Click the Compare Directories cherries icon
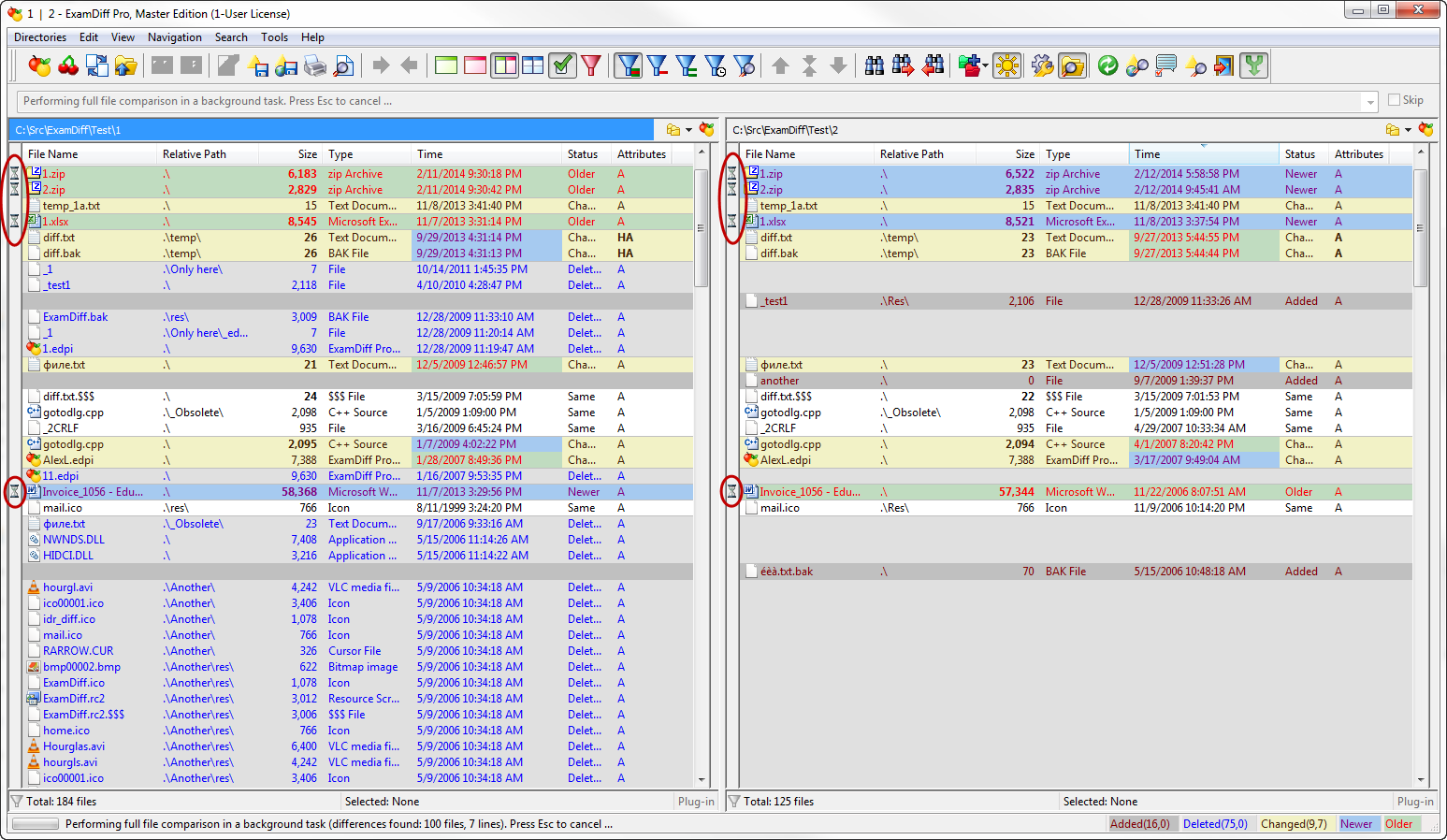This screenshot has height=840, width=1447. pos(68,65)
